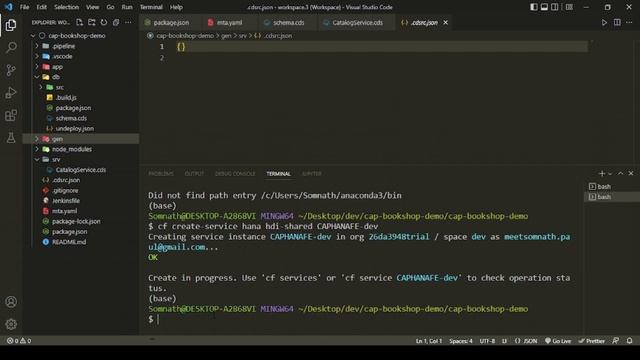640x360 pixels.
Task: Switch to the package.json editor tab
Action: 171,22
